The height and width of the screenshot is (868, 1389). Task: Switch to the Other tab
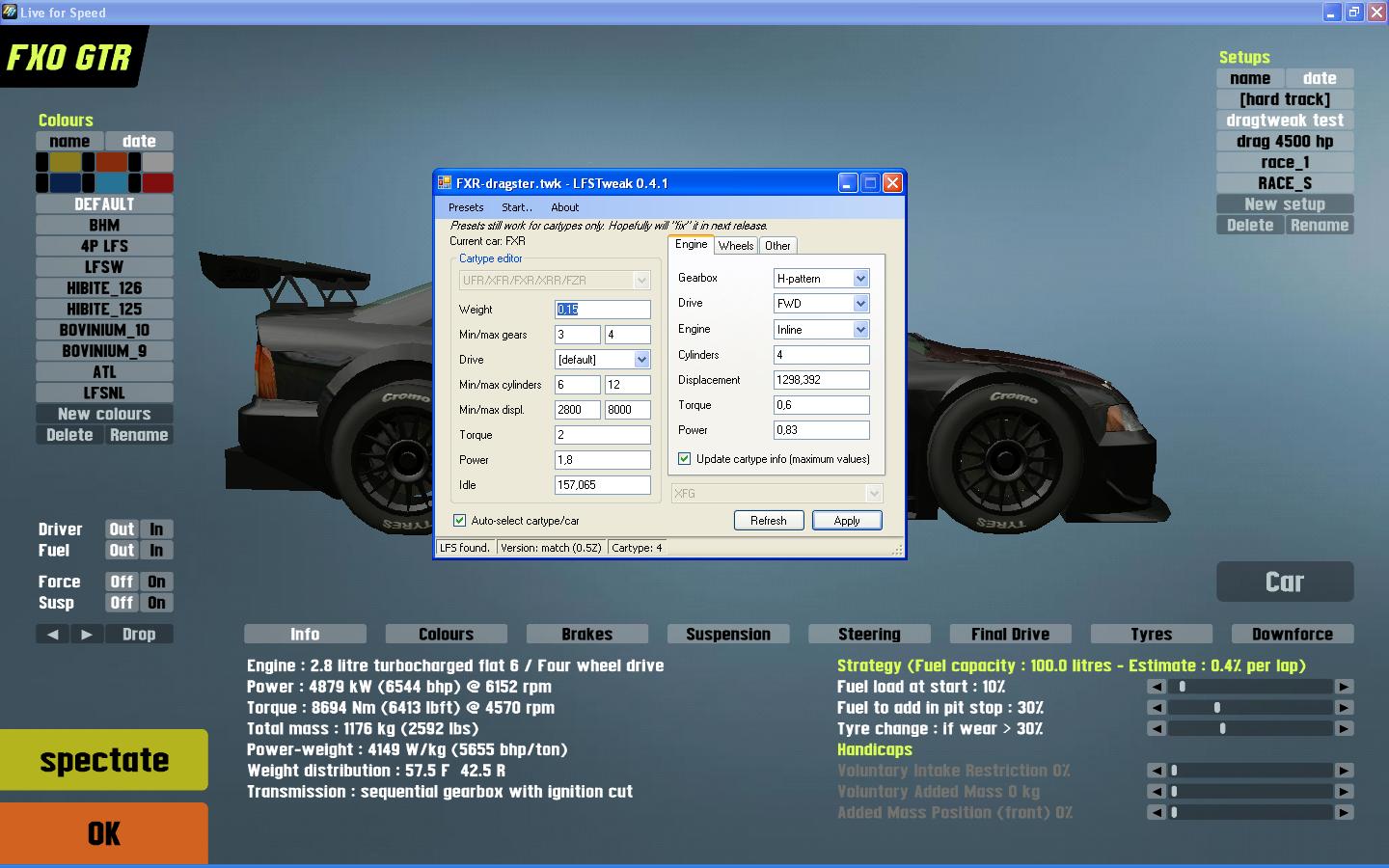click(x=777, y=246)
